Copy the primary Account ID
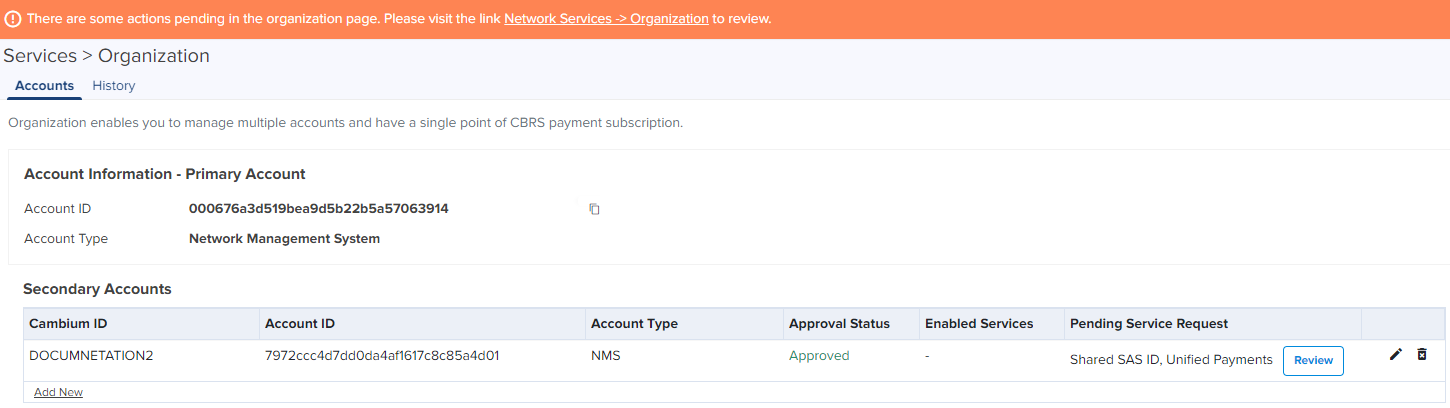 click(594, 209)
